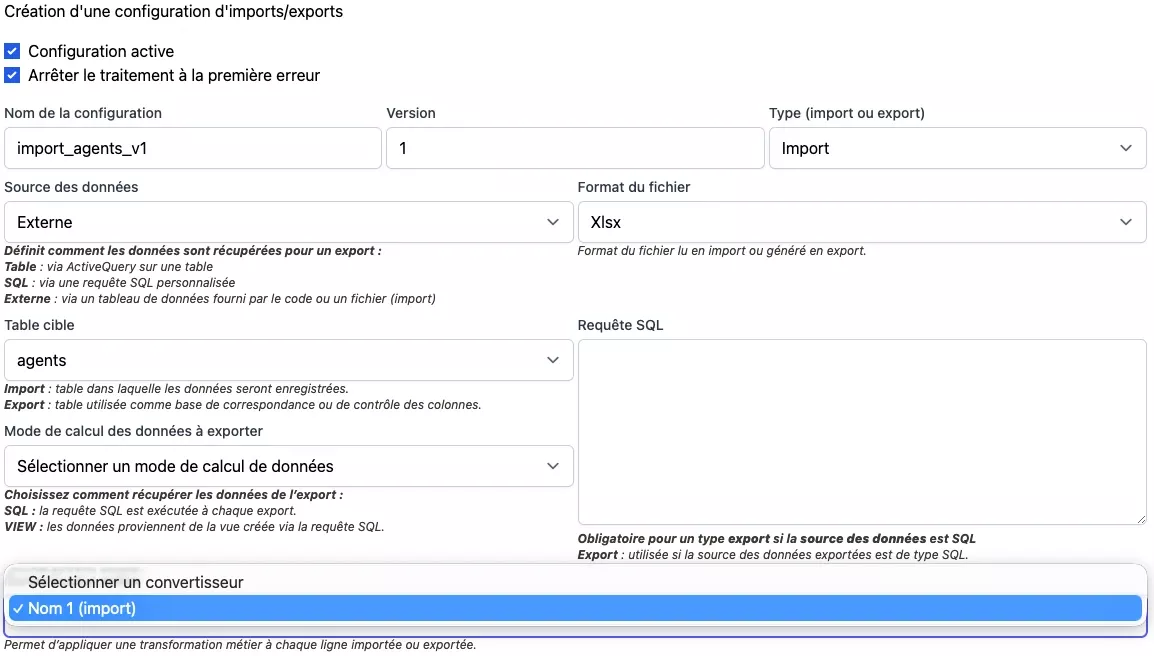
Task: Click the checkmark beside Nom 1 (import)
Action: pyautogui.click(x=18, y=608)
